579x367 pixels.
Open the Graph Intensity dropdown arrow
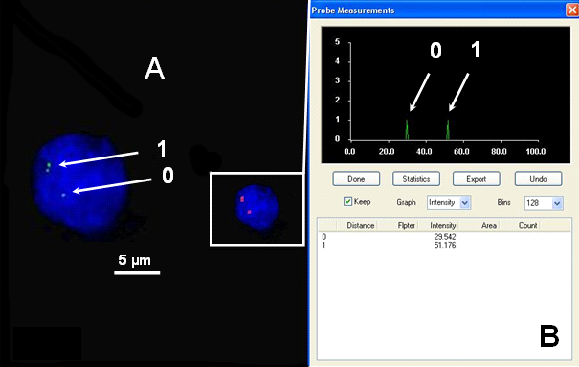(x=465, y=203)
